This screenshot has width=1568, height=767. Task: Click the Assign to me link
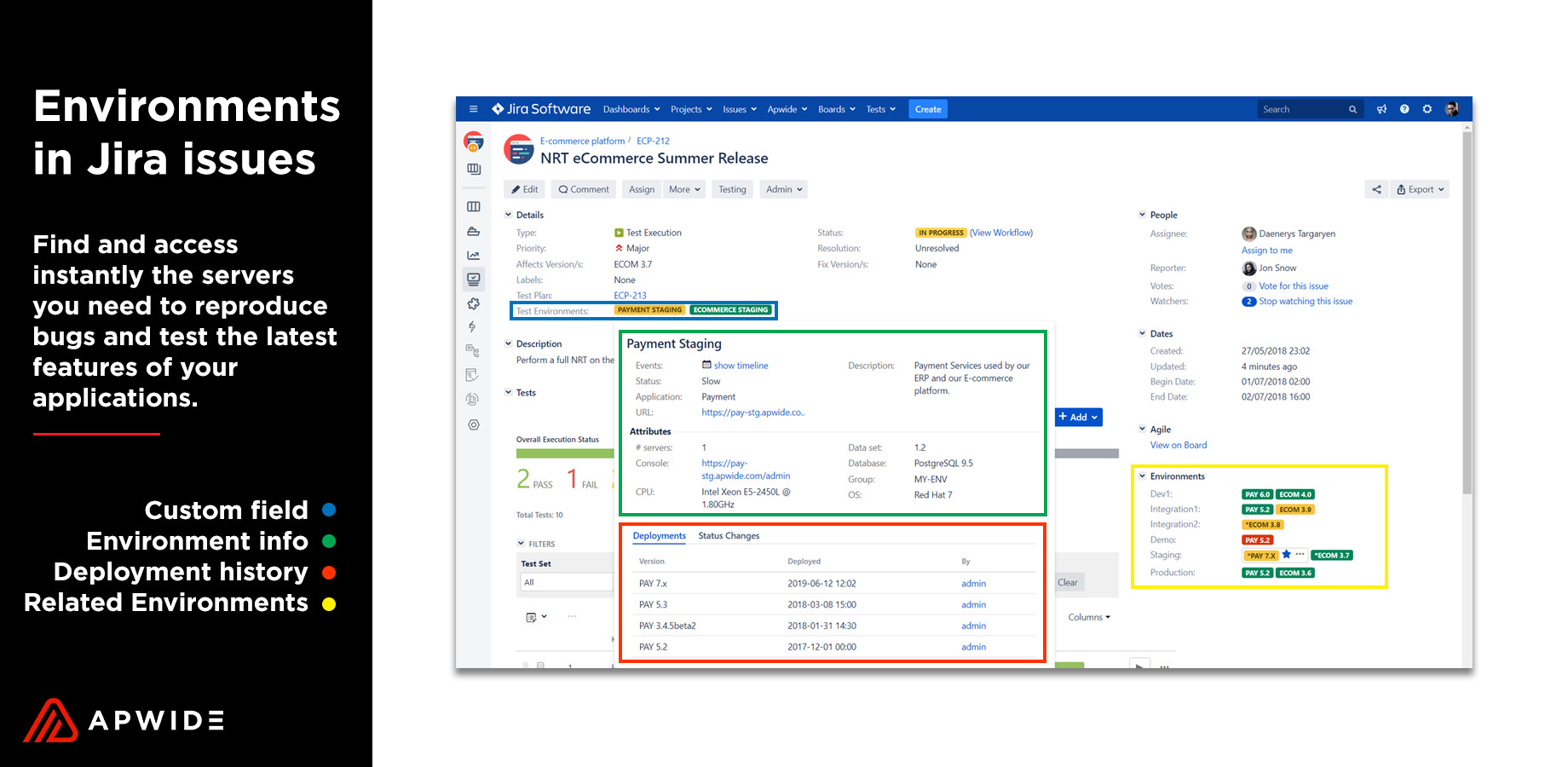[1266, 250]
